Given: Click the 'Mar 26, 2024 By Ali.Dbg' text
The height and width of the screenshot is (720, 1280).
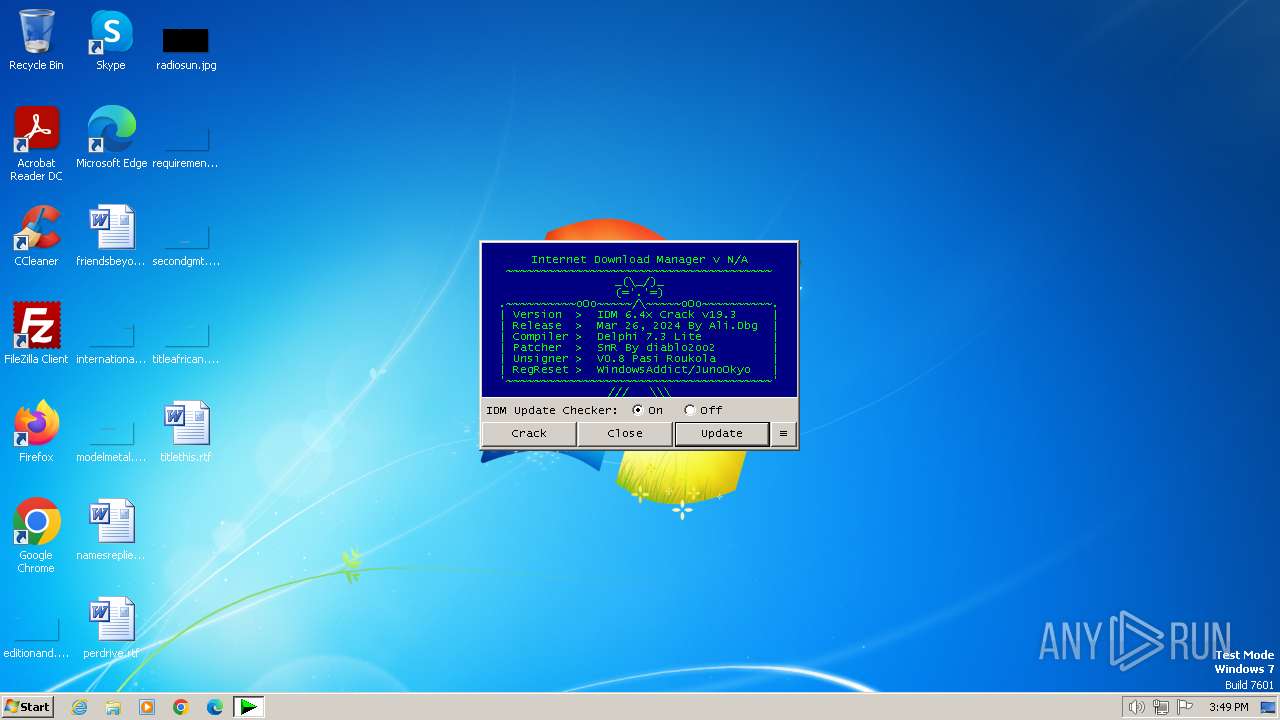Looking at the screenshot, I should (x=677, y=326).
